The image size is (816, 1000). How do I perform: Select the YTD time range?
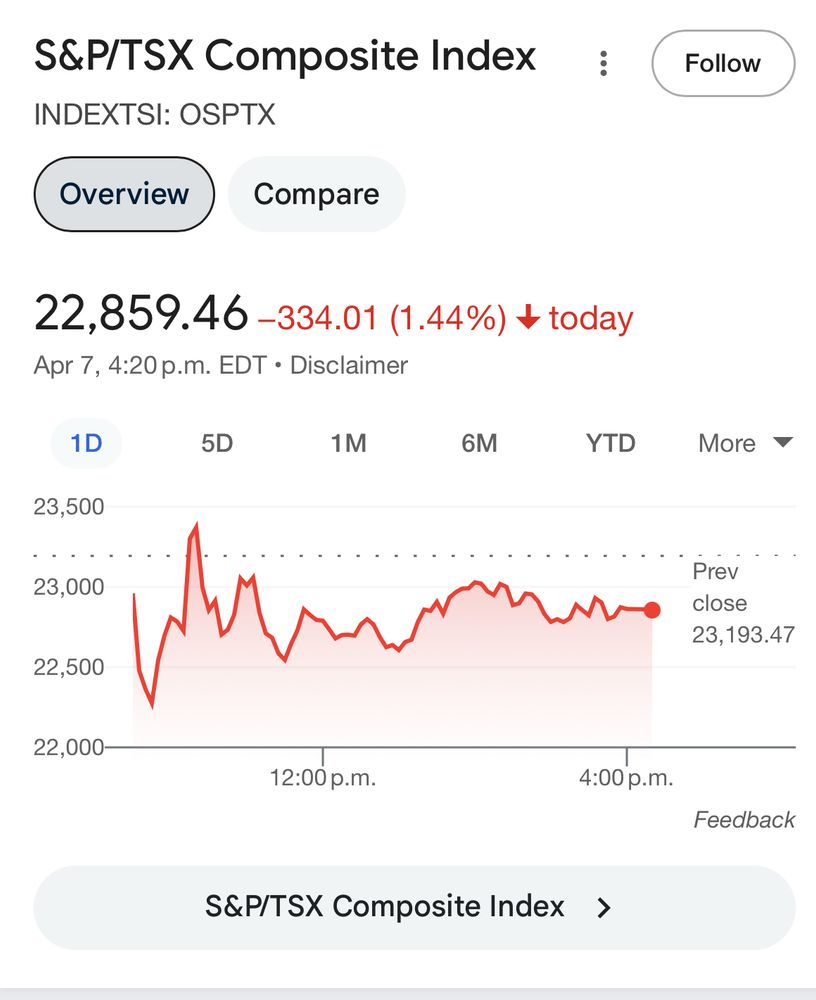pyautogui.click(x=611, y=443)
